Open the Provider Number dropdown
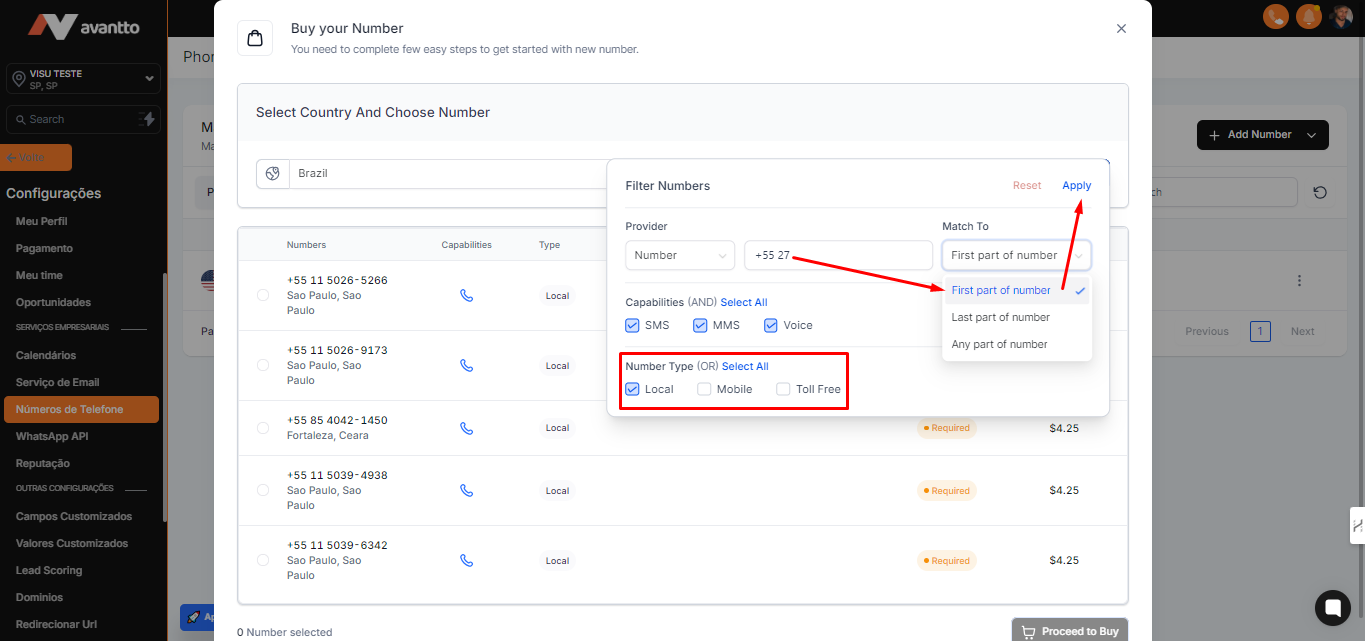Viewport: 1365px width, 641px height. pos(680,255)
